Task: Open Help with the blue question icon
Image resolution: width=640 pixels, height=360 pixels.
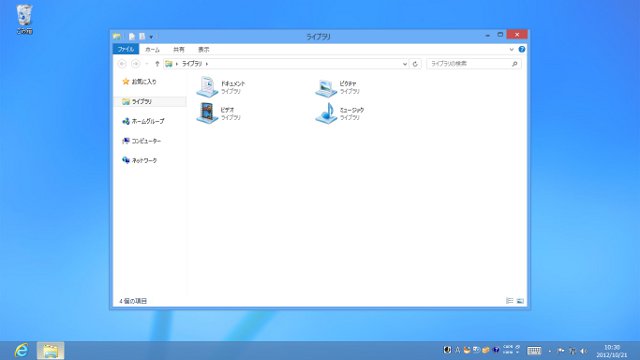Action: point(522,49)
